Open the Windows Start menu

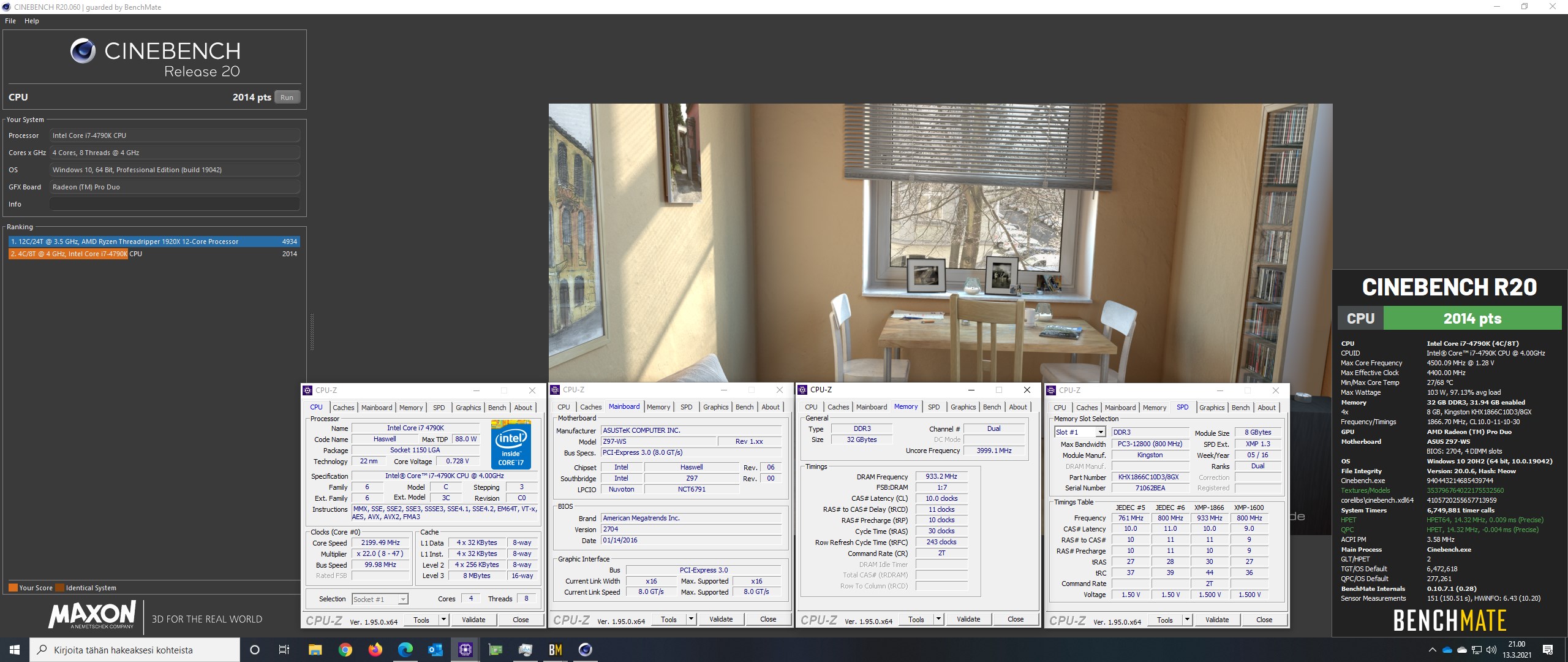(x=15, y=650)
